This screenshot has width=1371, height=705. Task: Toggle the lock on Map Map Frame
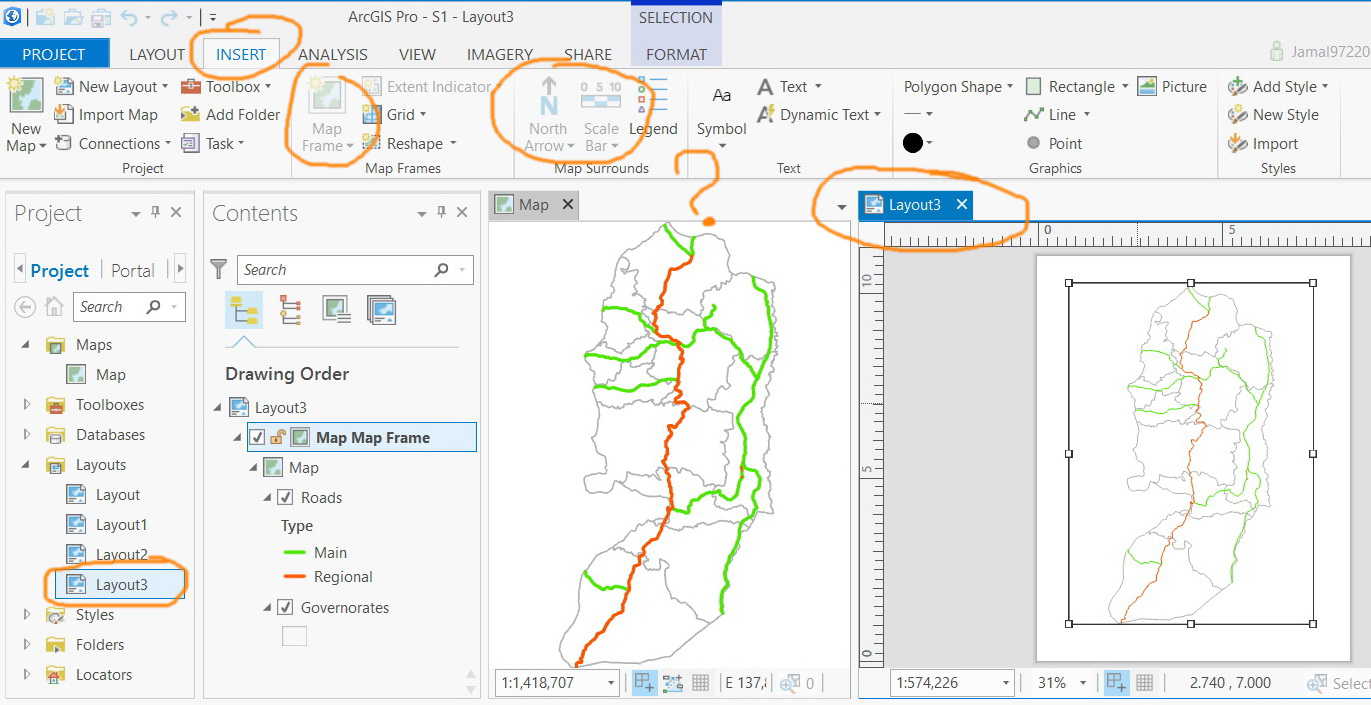coord(279,437)
